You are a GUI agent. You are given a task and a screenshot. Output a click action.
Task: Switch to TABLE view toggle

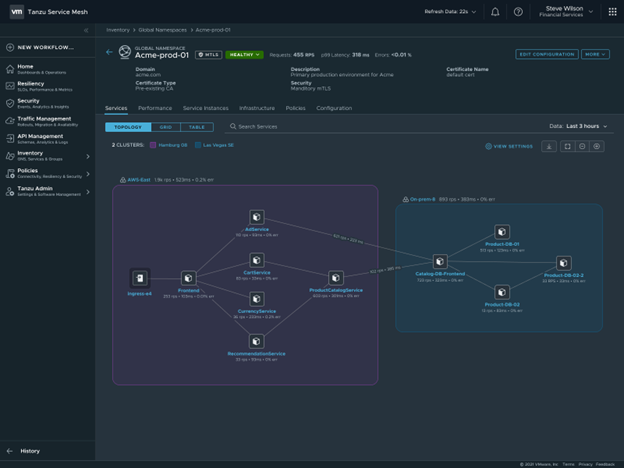(x=196, y=127)
